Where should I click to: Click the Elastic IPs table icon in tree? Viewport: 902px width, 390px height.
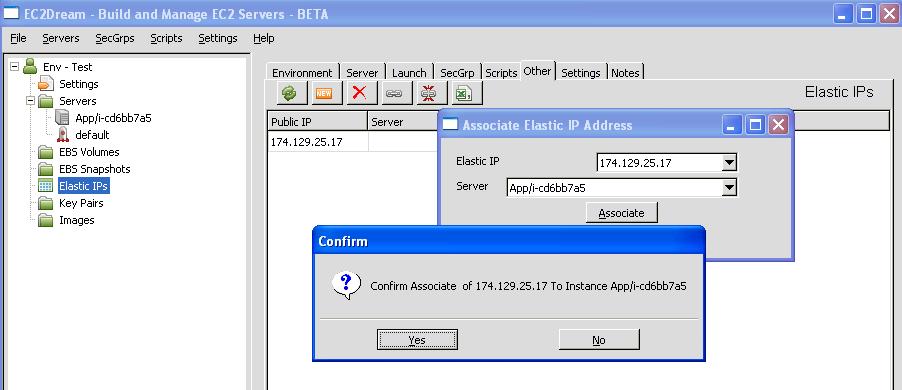(x=46, y=186)
